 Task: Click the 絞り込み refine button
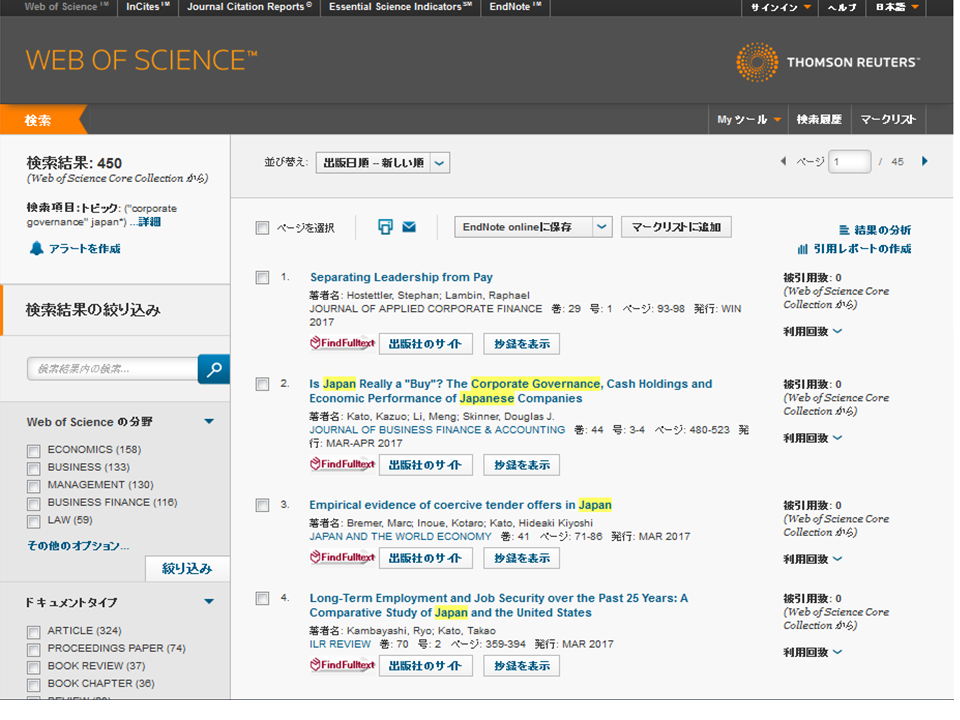[187, 569]
